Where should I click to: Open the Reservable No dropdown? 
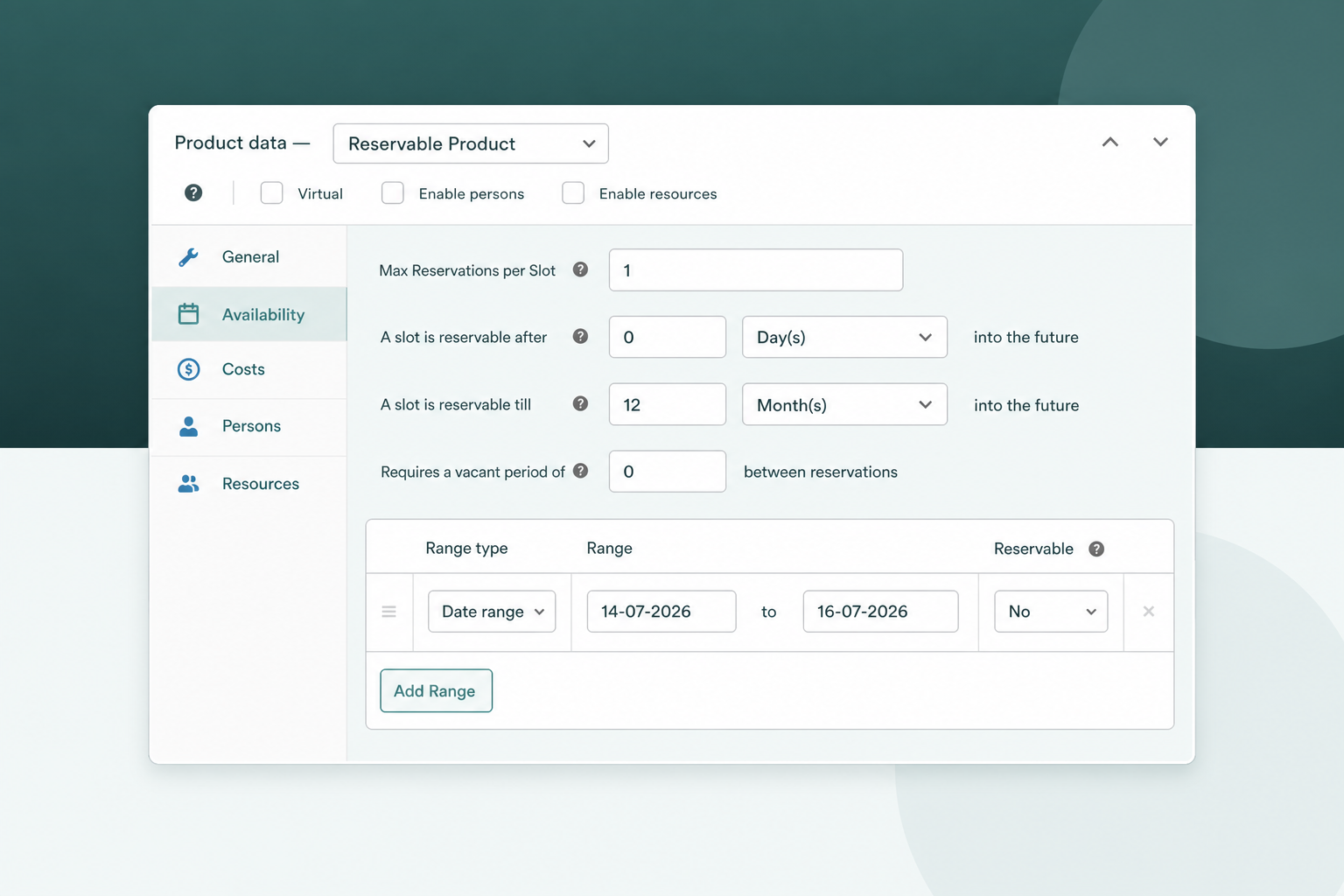(1051, 612)
